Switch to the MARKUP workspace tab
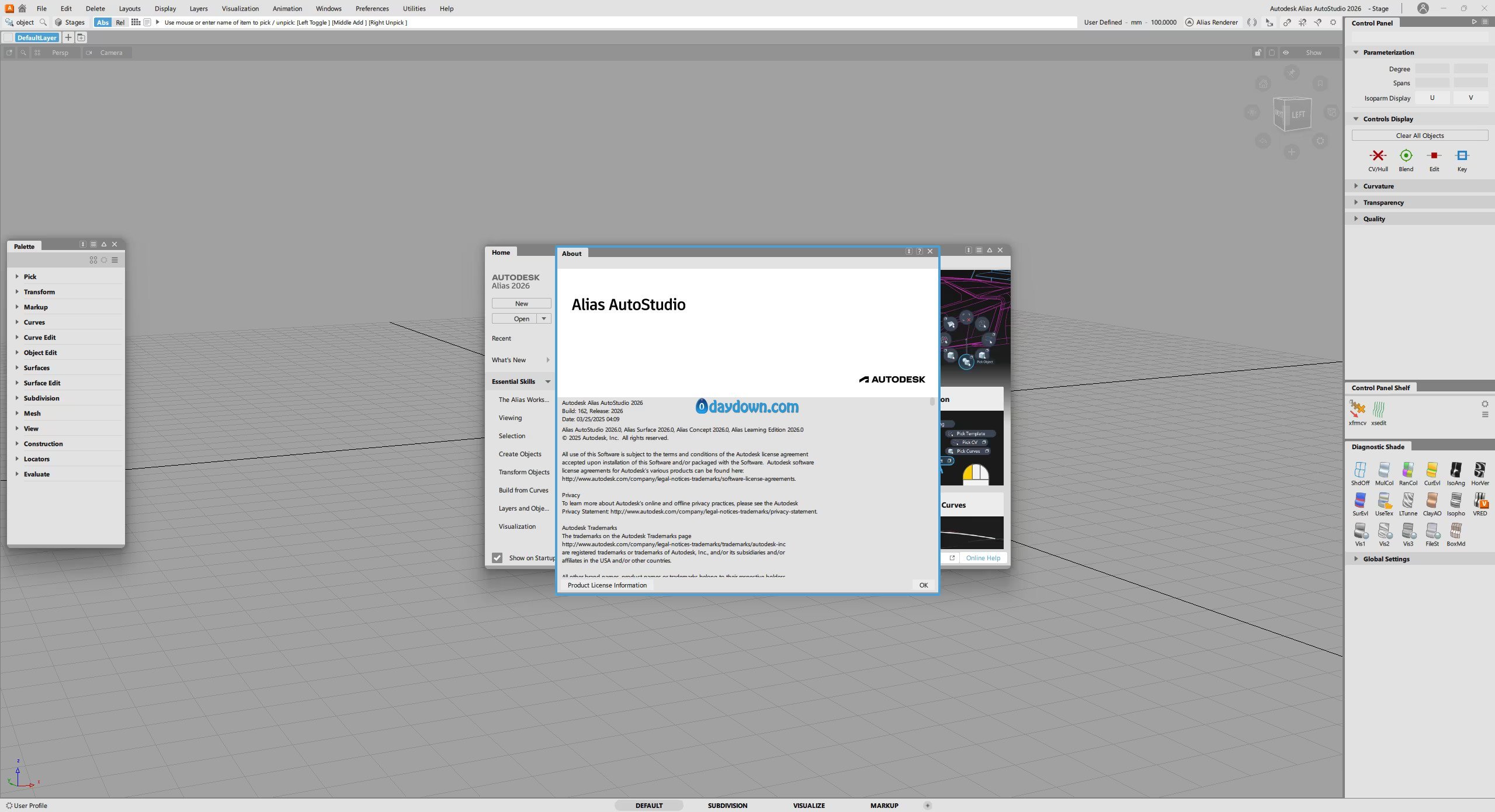Image resolution: width=1495 pixels, height=812 pixels. pos(884,805)
